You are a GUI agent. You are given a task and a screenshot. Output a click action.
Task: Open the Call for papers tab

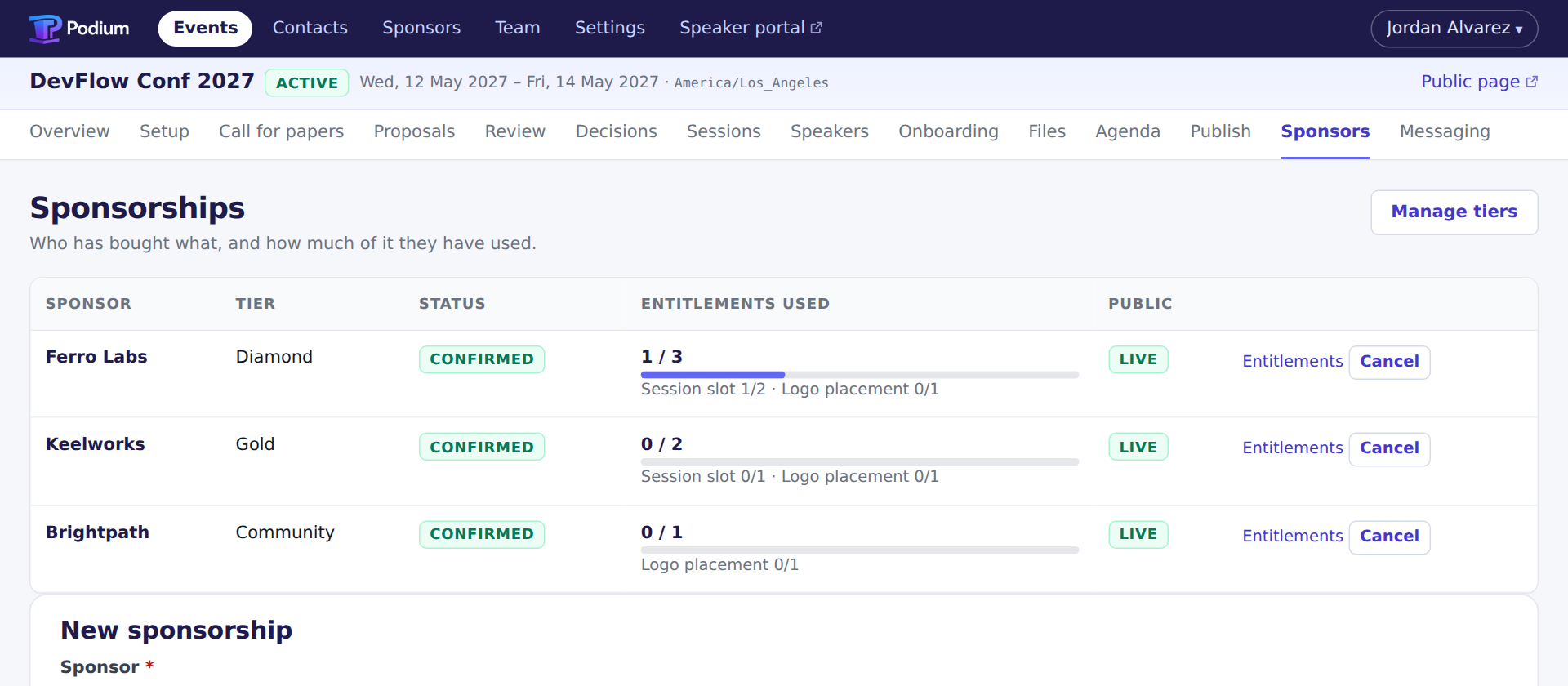click(x=281, y=131)
